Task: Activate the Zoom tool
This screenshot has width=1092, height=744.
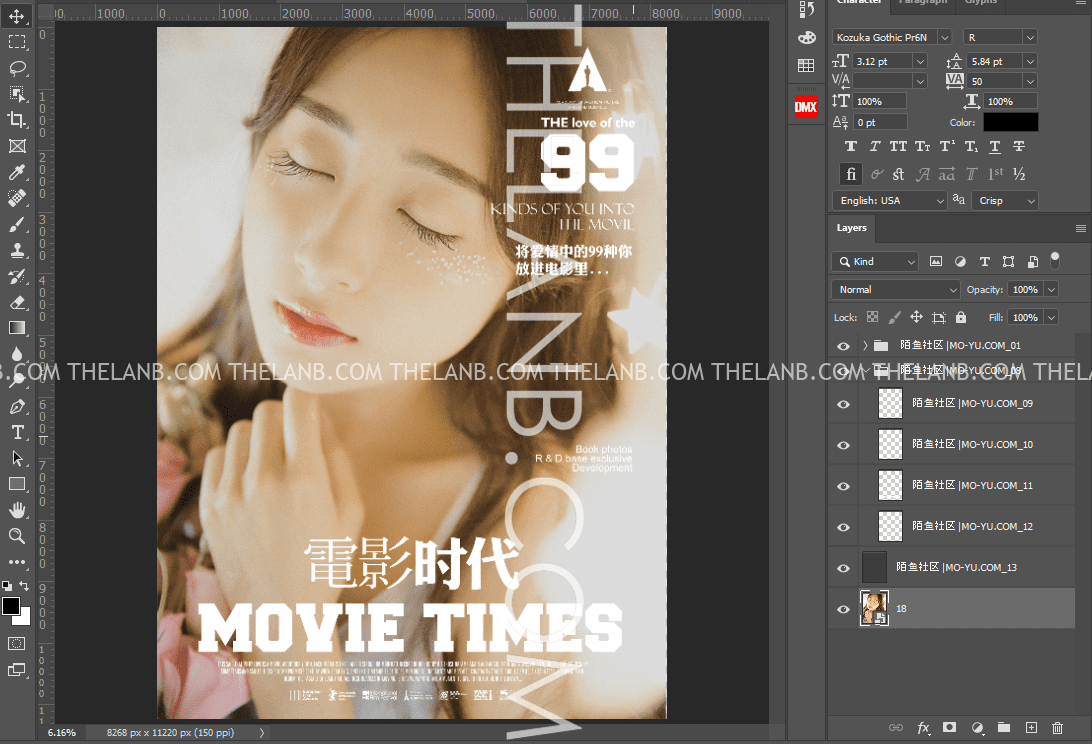Action: tap(17, 536)
